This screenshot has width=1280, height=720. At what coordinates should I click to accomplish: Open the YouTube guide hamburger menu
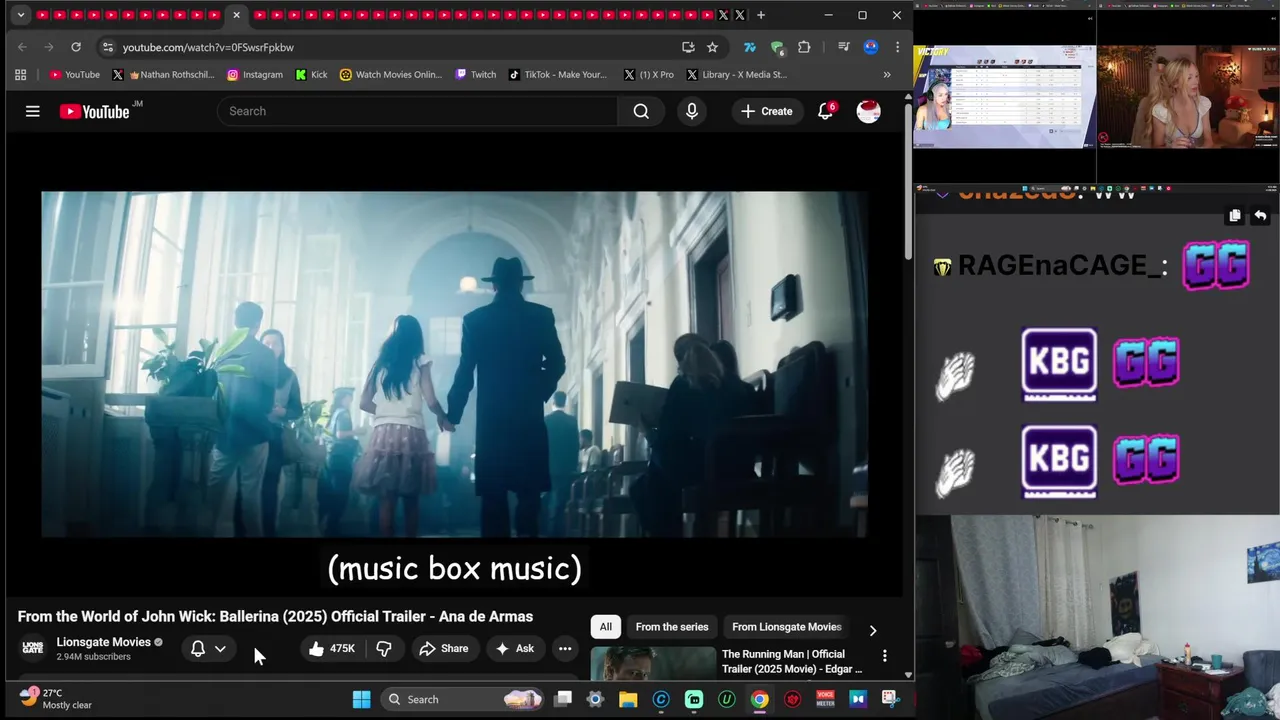click(x=33, y=111)
